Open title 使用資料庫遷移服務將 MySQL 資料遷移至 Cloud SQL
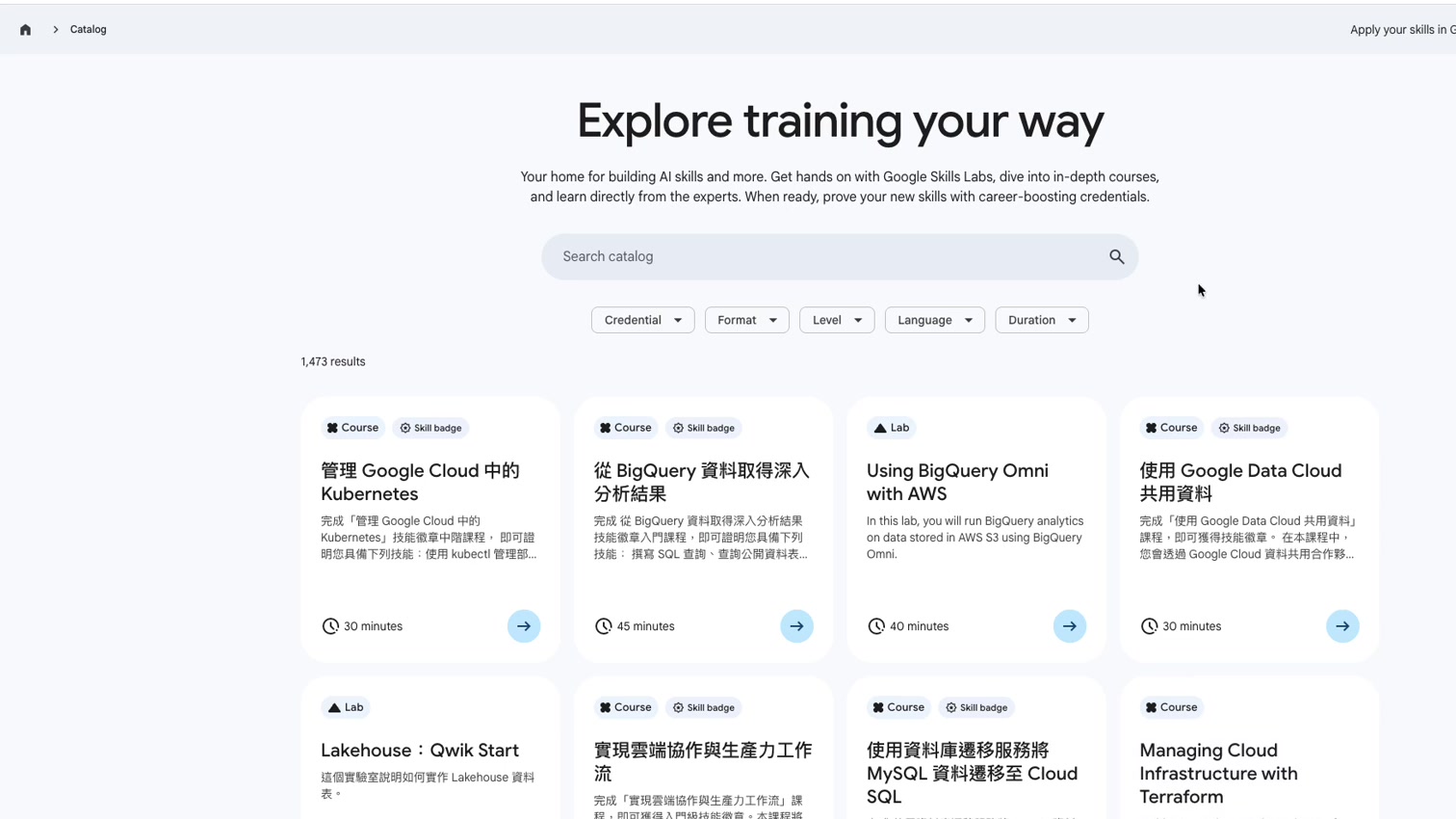 (x=973, y=774)
